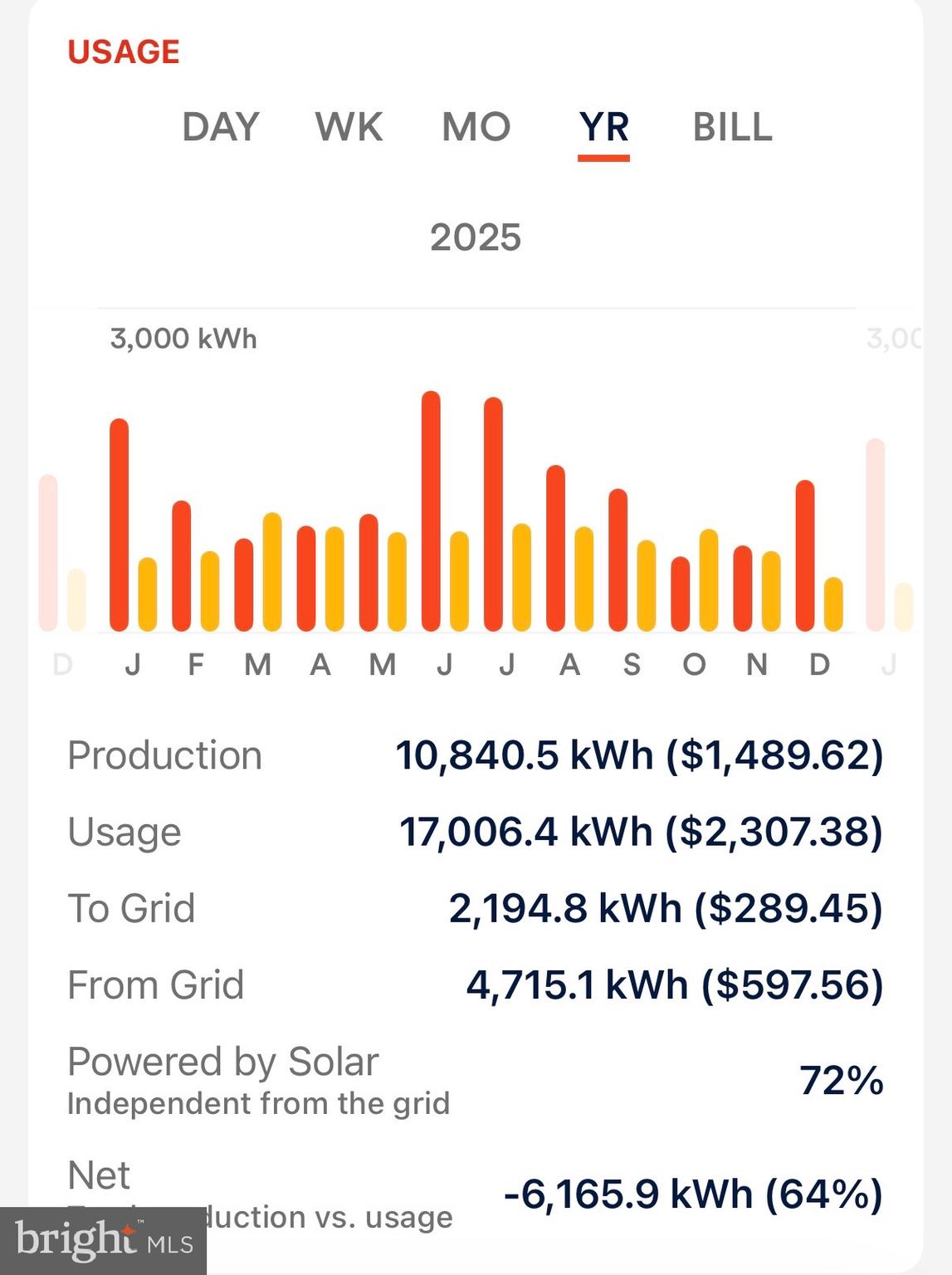Select the YR usage tab
This screenshot has height=1275, width=952.
pyautogui.click(x=603, y=127)
